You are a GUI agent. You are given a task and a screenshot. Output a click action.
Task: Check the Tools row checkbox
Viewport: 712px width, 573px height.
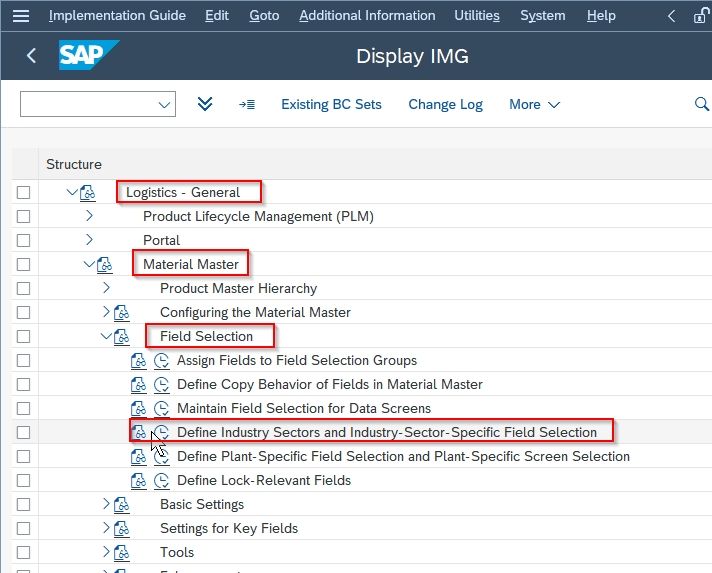pos(24,553)
